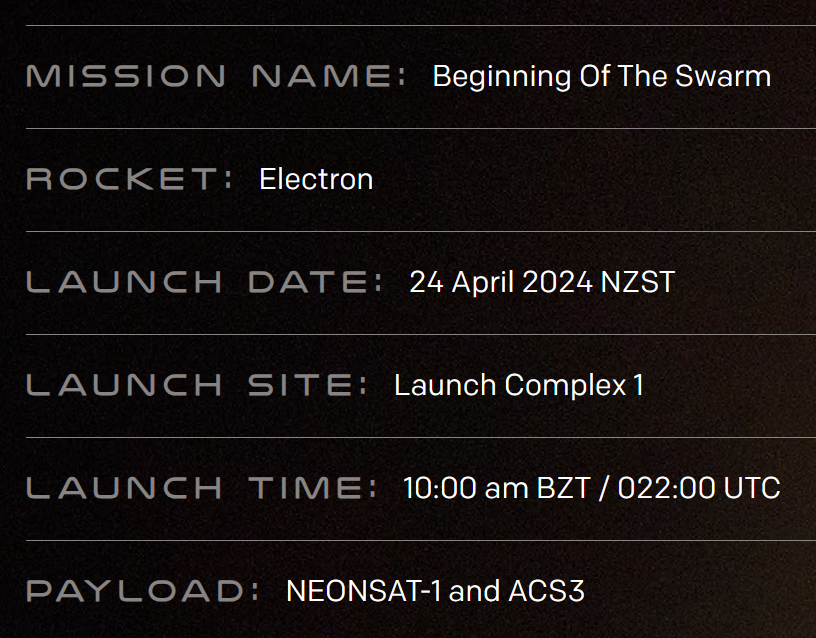The width and height of the screenshot is (816, 638).
Task: Click the Electron rocket value
Action: (x=316, y=180)
